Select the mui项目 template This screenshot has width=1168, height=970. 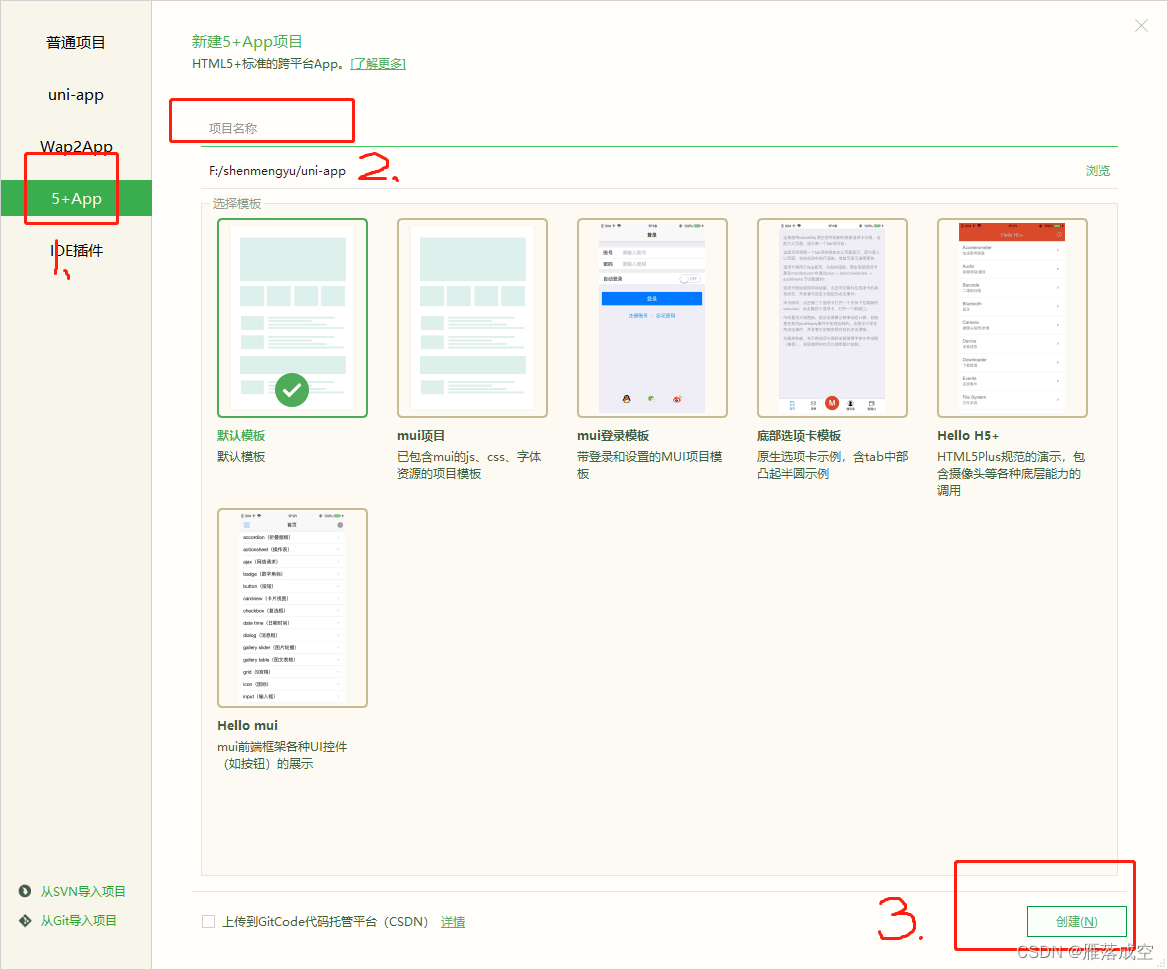point(472,317)
